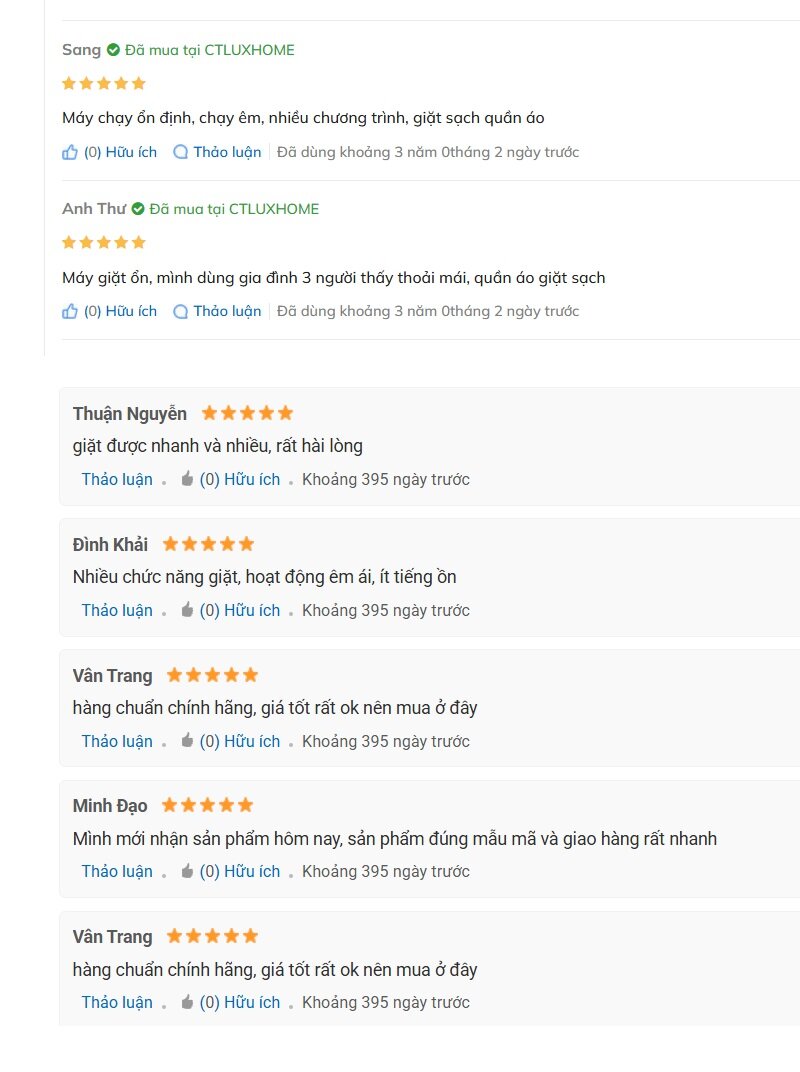Click green verified checkmark next to Anh Thư

coord(138,209)
